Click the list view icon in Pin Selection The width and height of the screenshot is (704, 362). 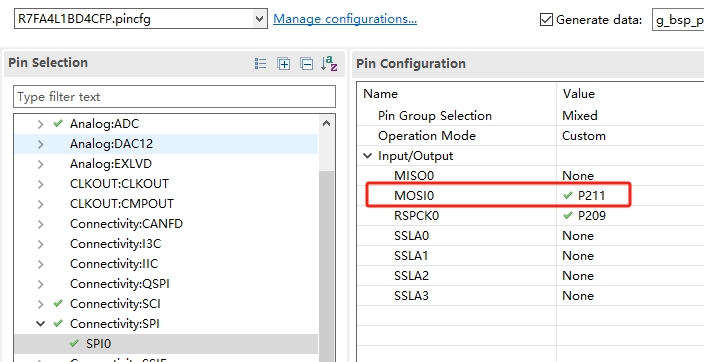(260, 64)
